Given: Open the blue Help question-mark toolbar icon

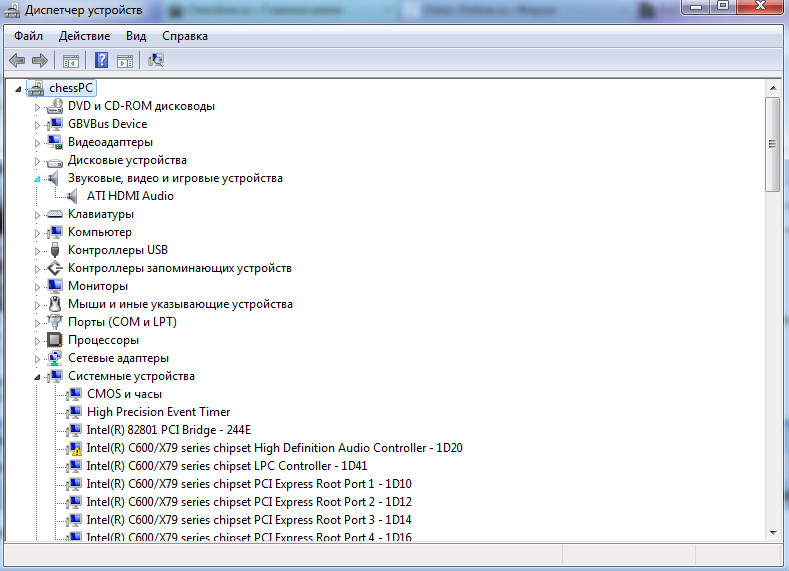Looking at the screenshot, I should pyautogui.click(x=101, y=60).
